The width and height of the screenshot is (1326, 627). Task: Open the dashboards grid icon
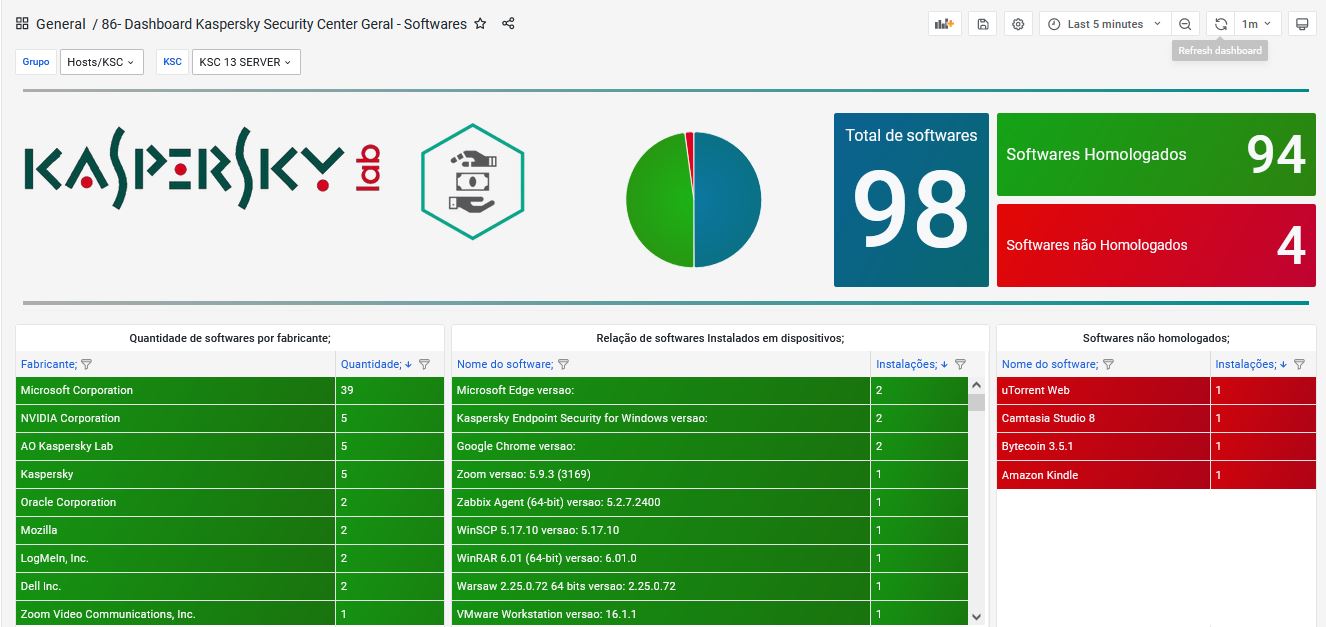click(22, 23)
